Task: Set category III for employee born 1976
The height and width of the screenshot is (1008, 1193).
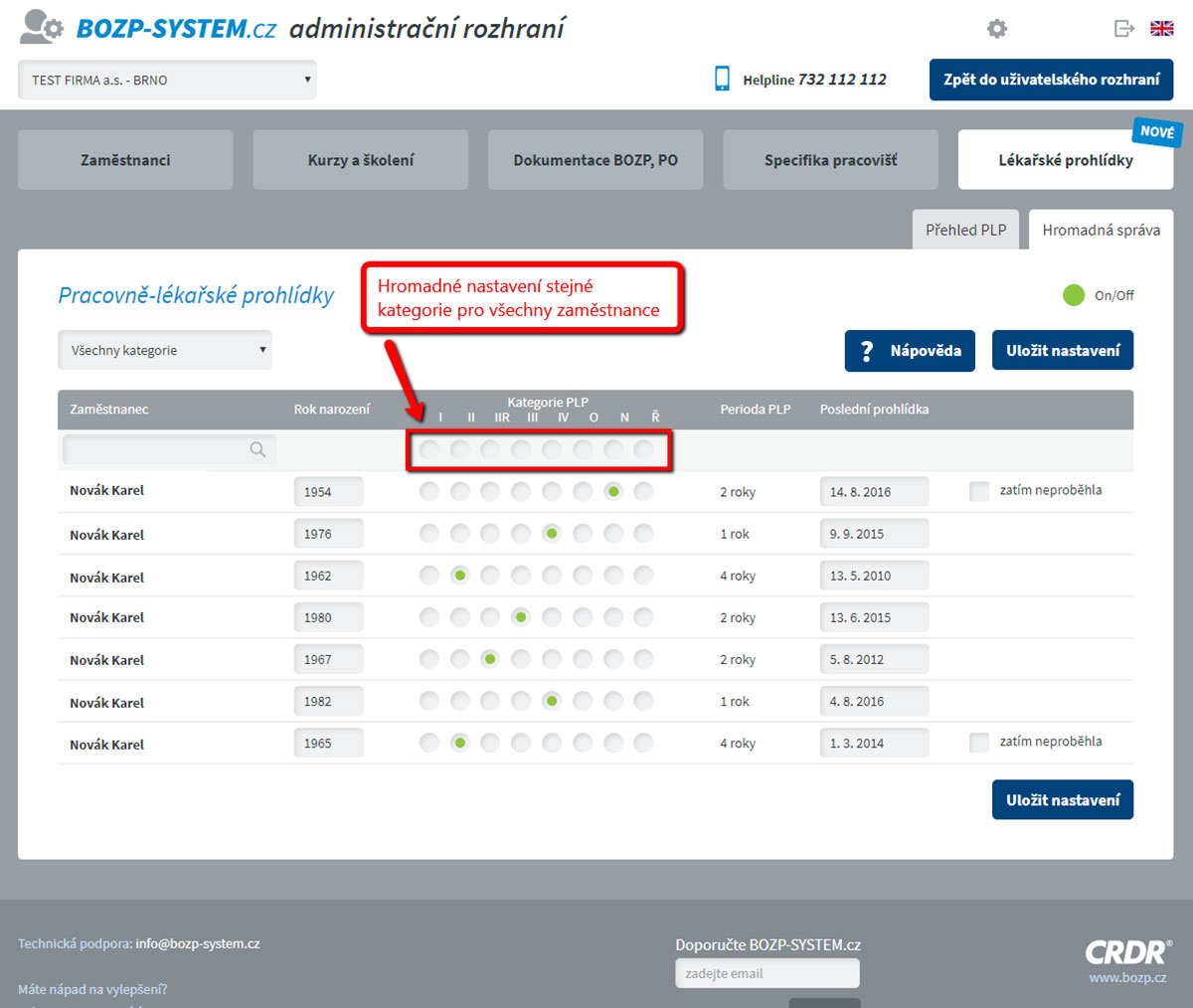Action: (521, 534)
